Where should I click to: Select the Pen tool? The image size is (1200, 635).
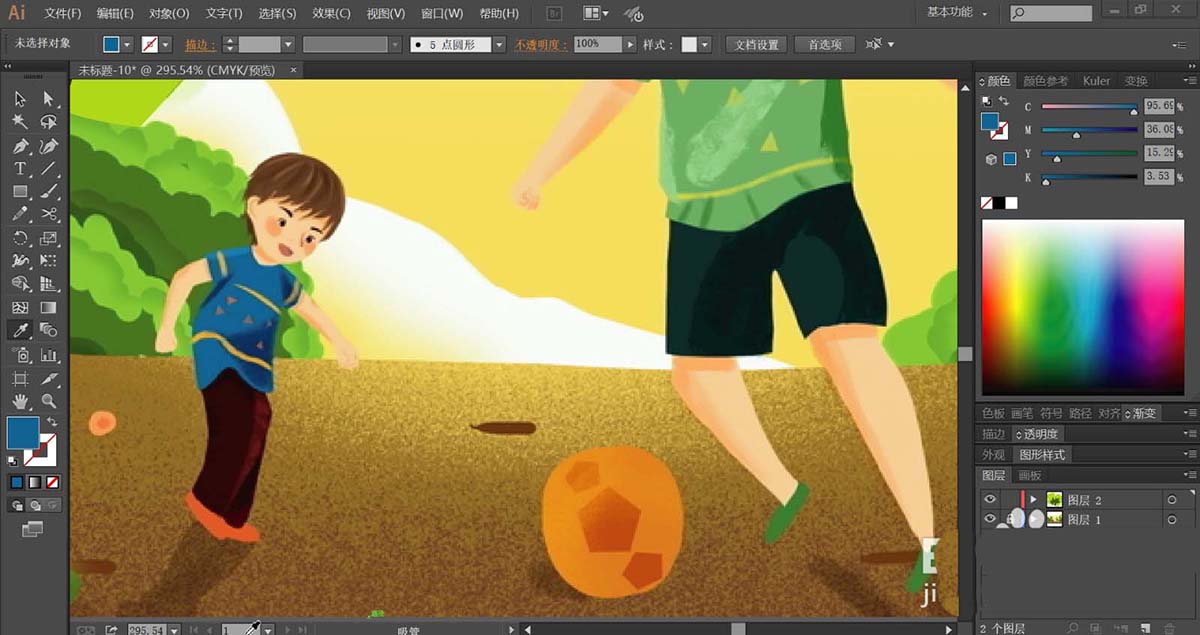20,146
